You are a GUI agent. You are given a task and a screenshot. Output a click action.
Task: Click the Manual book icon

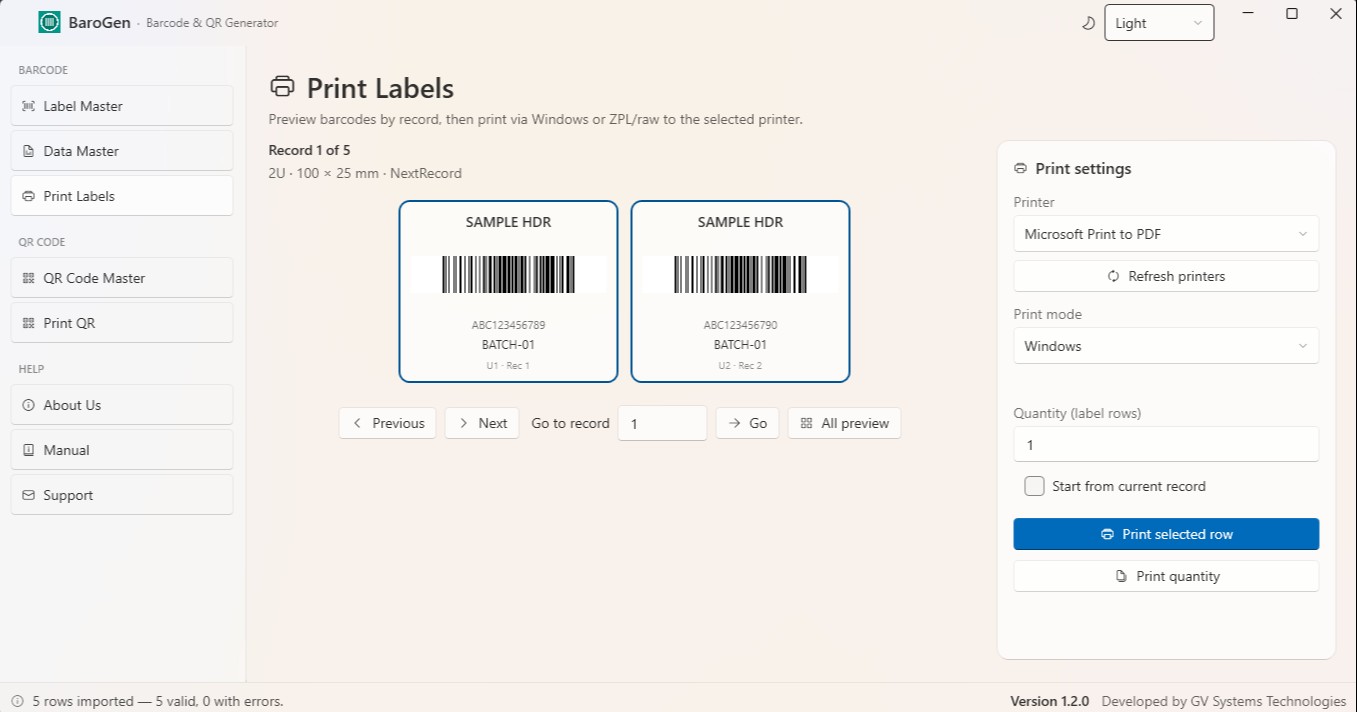tap(28, 450)
